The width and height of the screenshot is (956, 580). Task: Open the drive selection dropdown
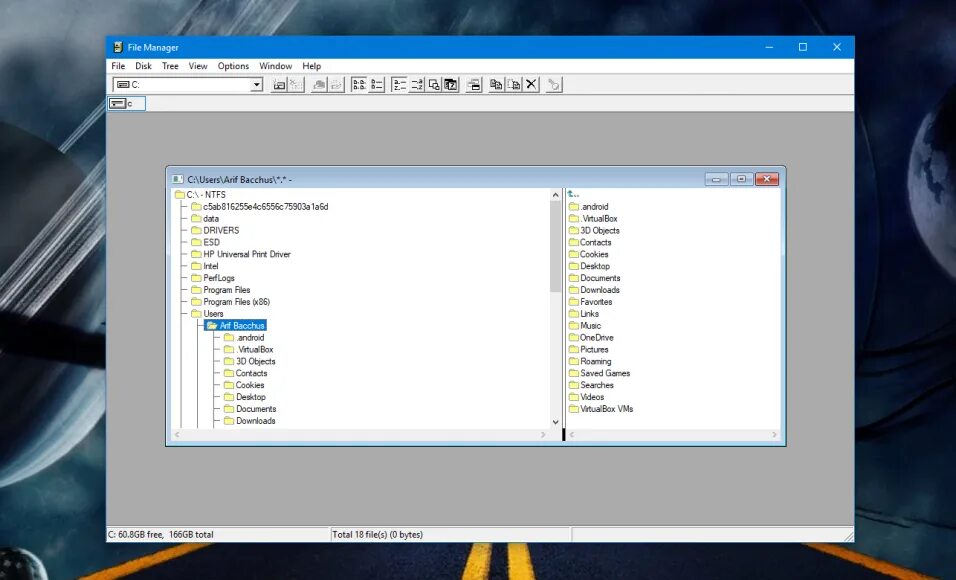tap(258, 84)
